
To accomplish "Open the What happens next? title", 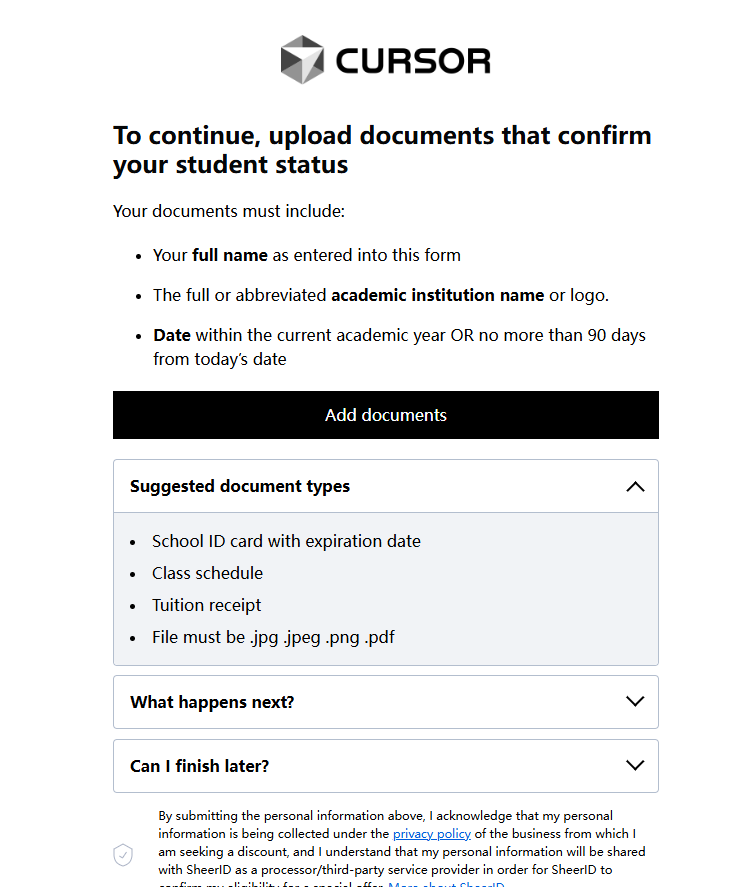I will point(212,702).
